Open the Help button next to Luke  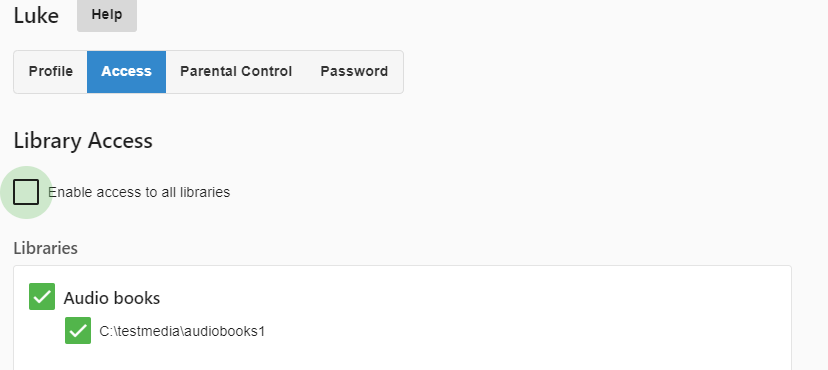tap(107, 15)
